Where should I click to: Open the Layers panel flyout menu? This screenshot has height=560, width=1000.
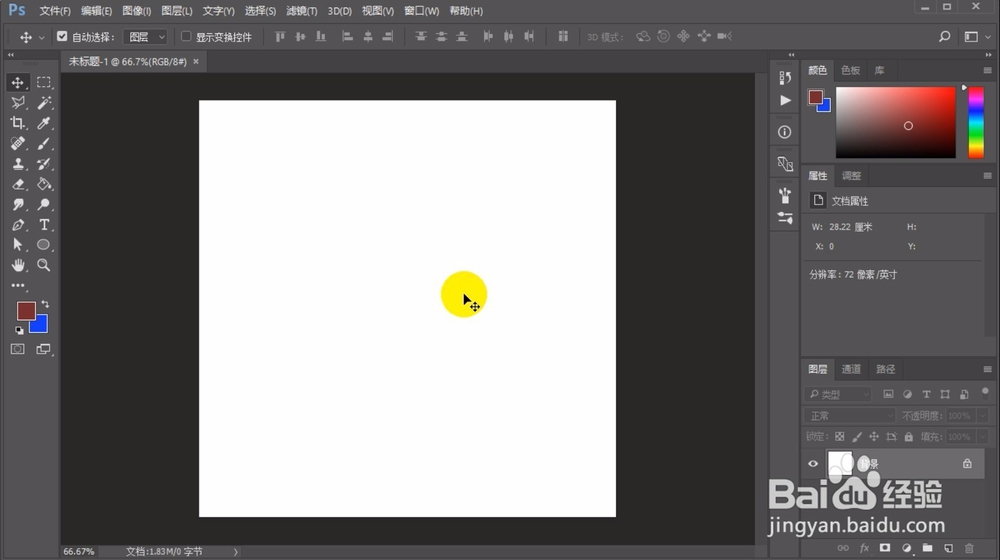987,369
